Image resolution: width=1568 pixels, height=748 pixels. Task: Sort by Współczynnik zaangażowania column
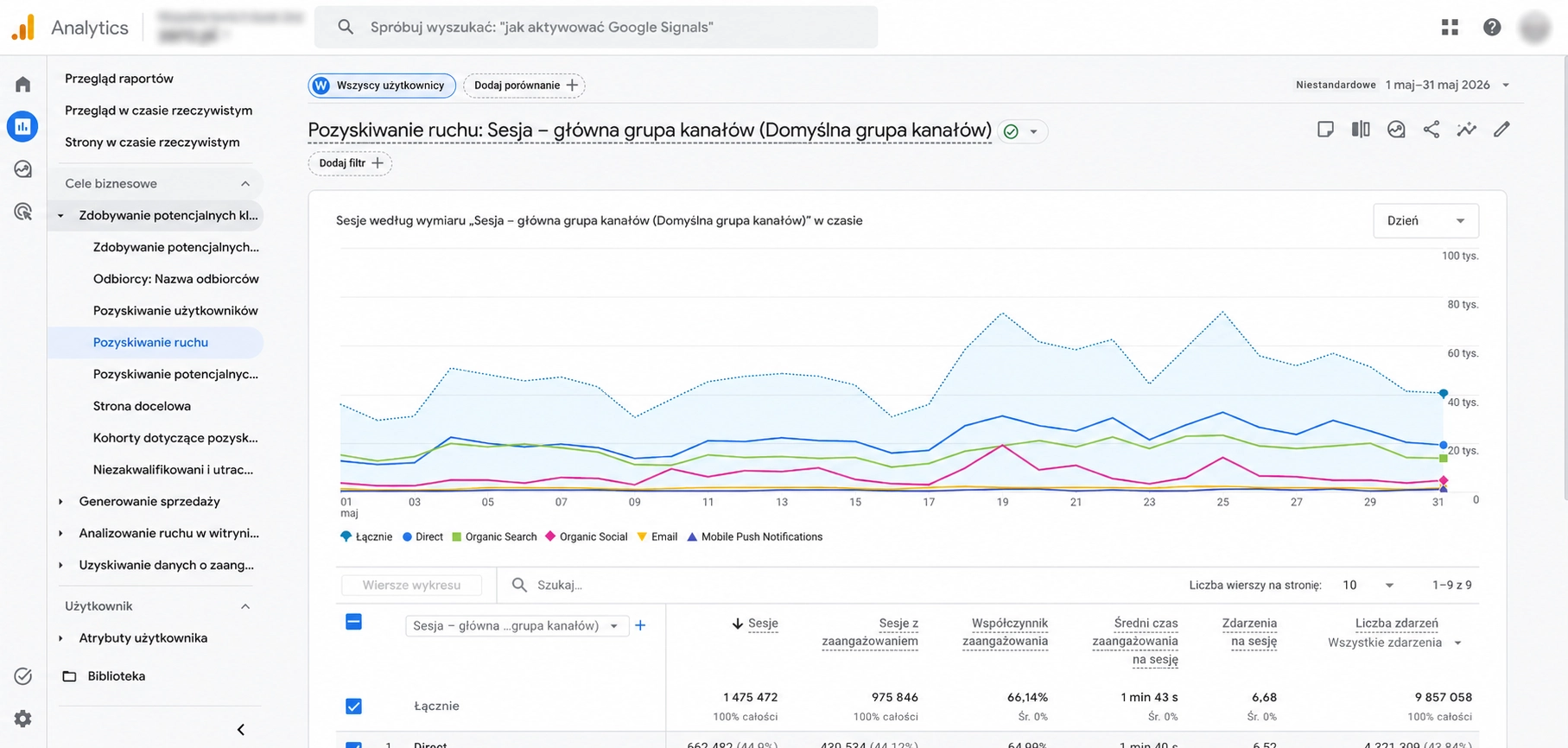(1005, 632)
